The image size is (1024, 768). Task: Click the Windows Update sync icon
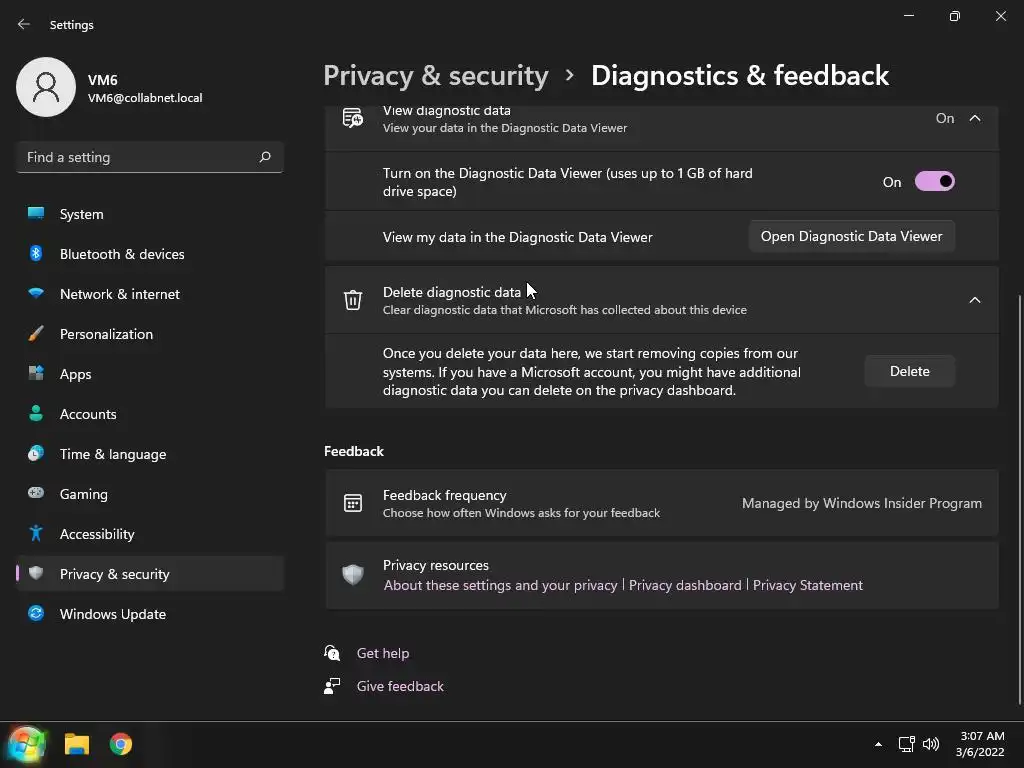pos(36,613)
